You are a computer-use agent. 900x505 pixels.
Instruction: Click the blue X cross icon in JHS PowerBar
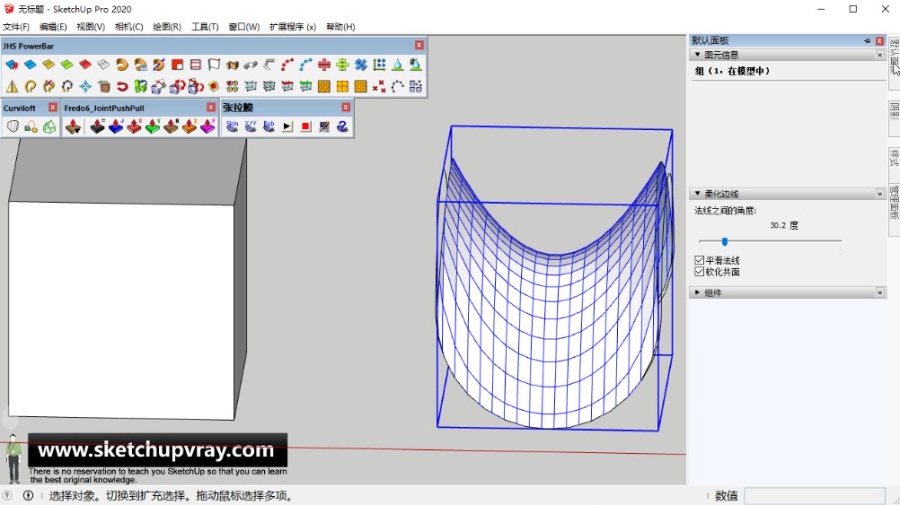(361, 65)
